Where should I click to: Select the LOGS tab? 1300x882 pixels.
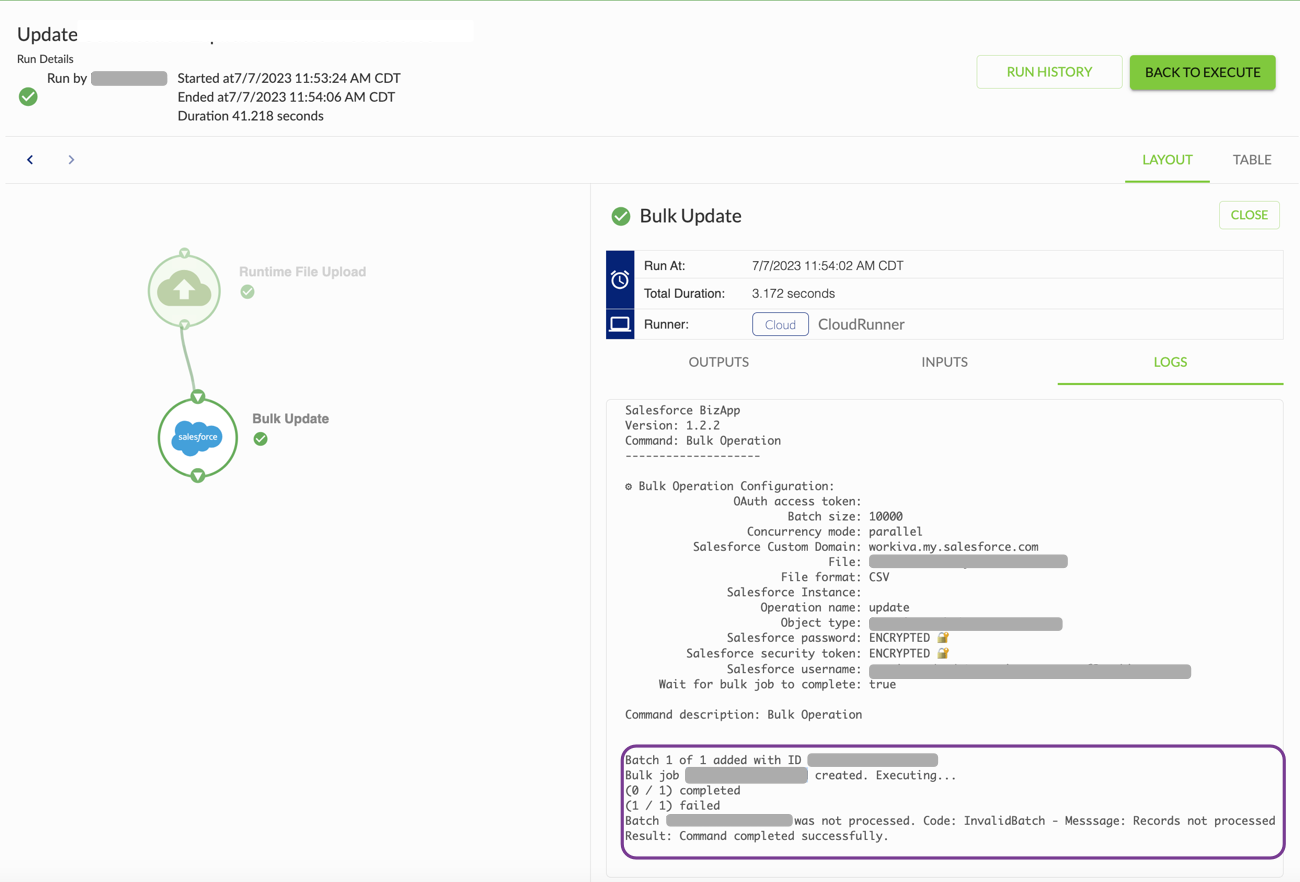point(1170,362)
